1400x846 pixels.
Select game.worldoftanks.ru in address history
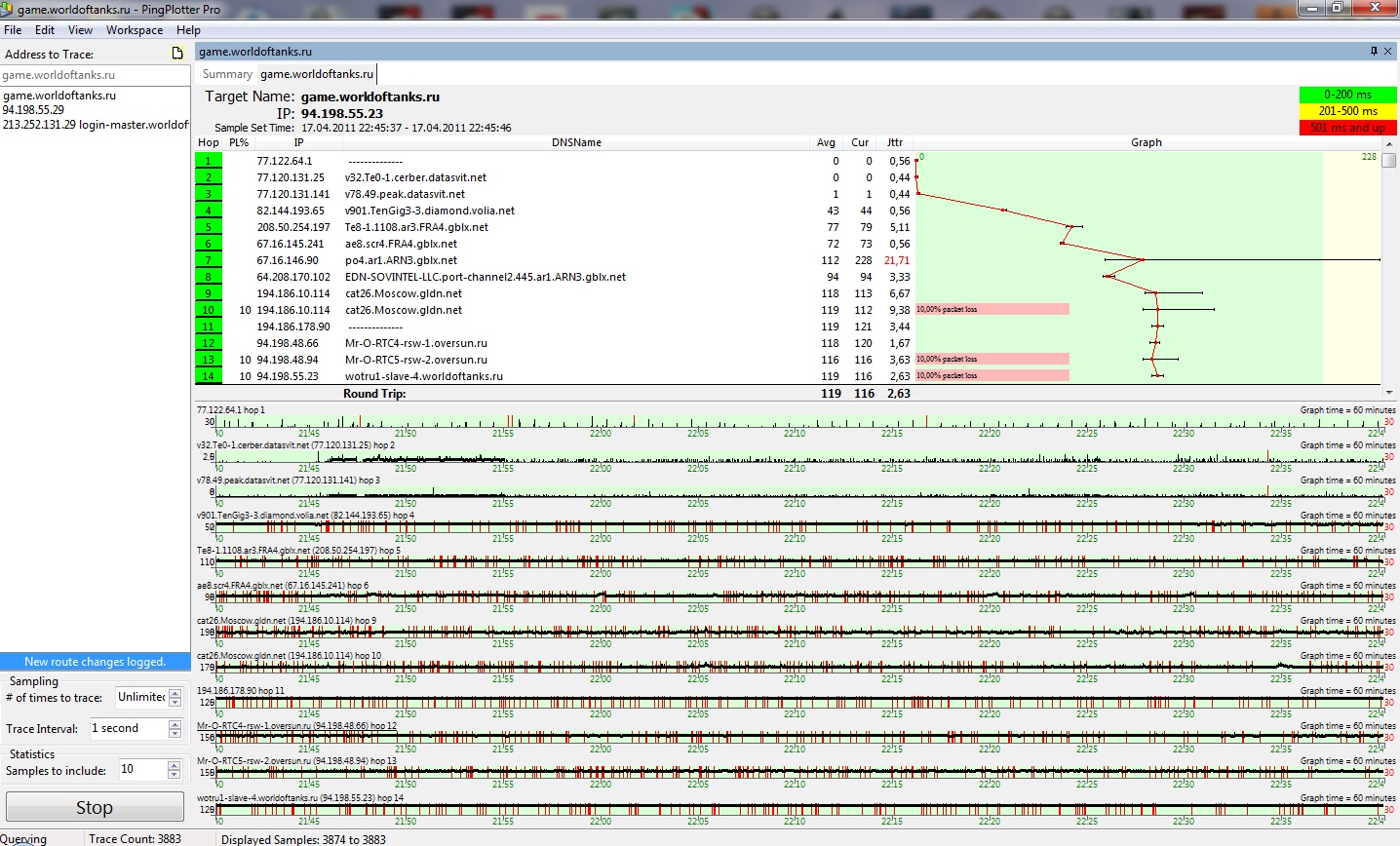pyautogui.click(x=59, y=96)
